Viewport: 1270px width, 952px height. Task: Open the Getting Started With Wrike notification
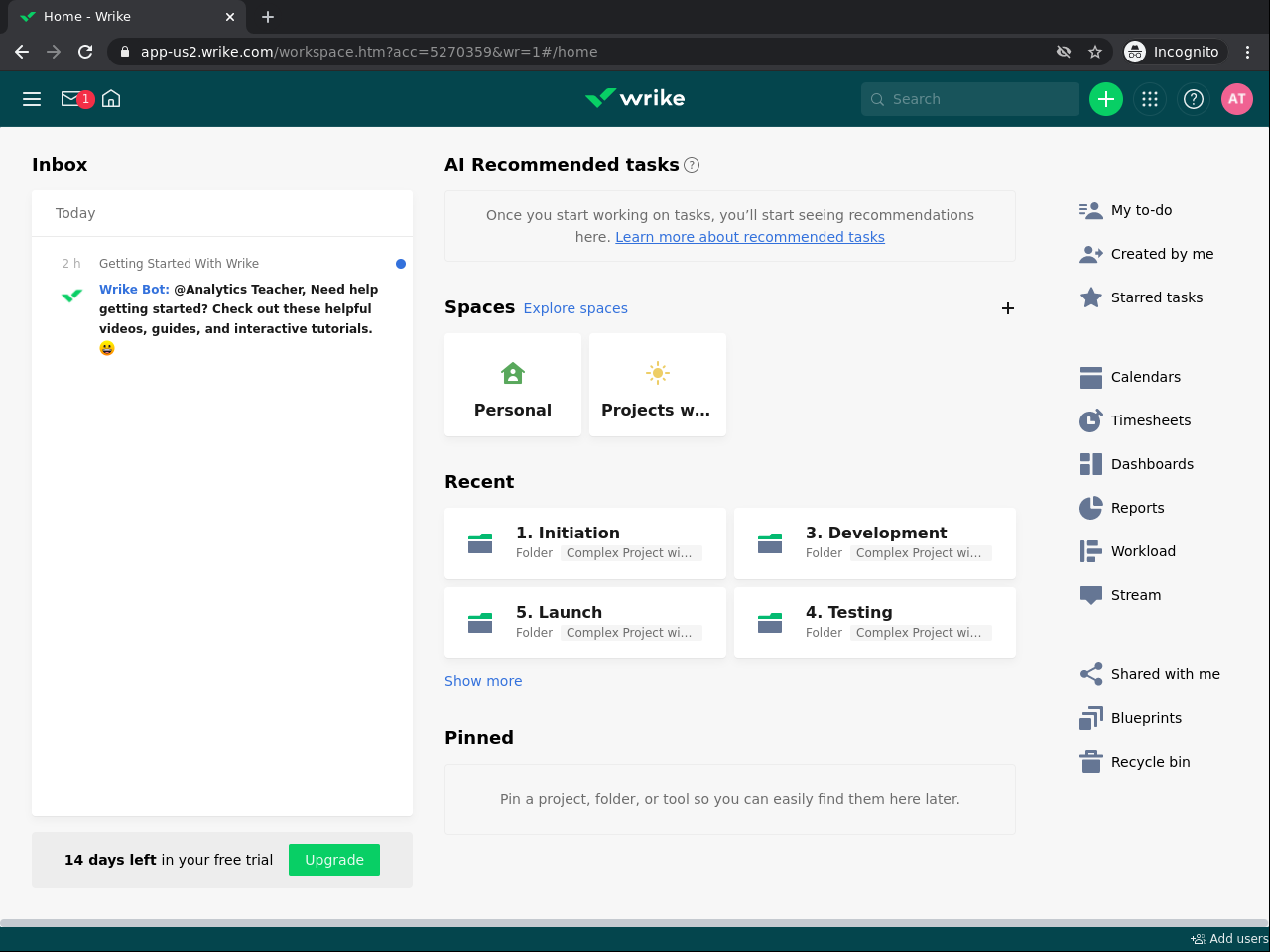click(222, 306)
